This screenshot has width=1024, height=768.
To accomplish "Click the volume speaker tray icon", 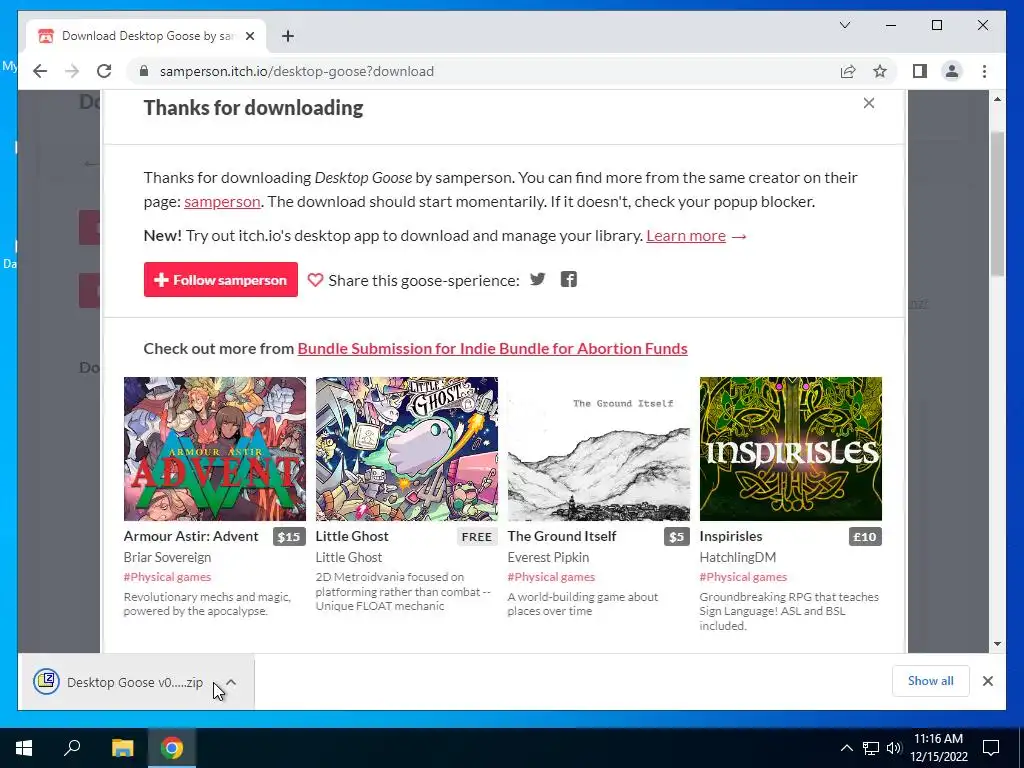I will pyautogui.click(x=894, y=748).
